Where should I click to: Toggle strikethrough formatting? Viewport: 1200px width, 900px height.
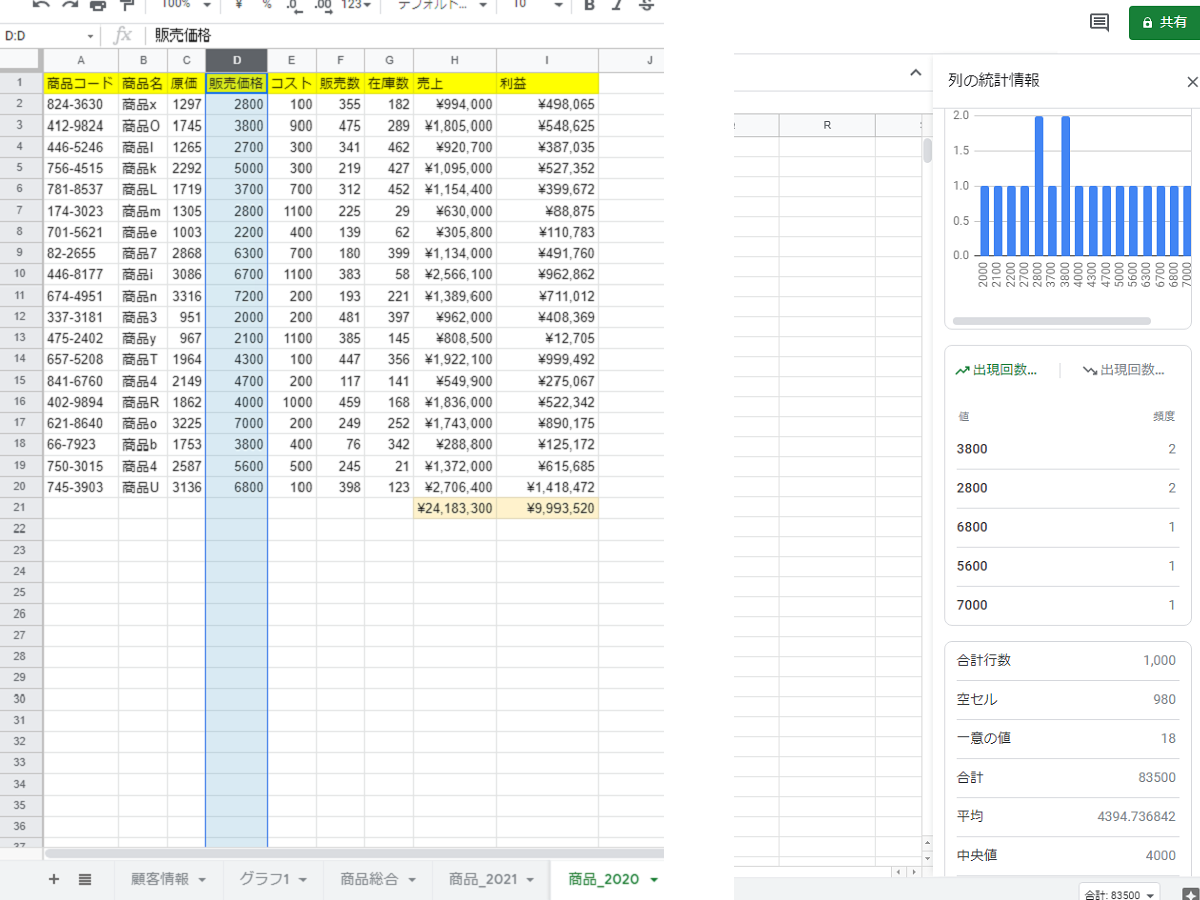click(x=646, y=5)
